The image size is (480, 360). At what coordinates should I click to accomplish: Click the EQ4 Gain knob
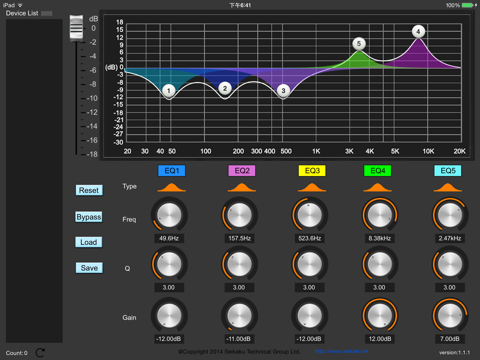pos(380,315)
